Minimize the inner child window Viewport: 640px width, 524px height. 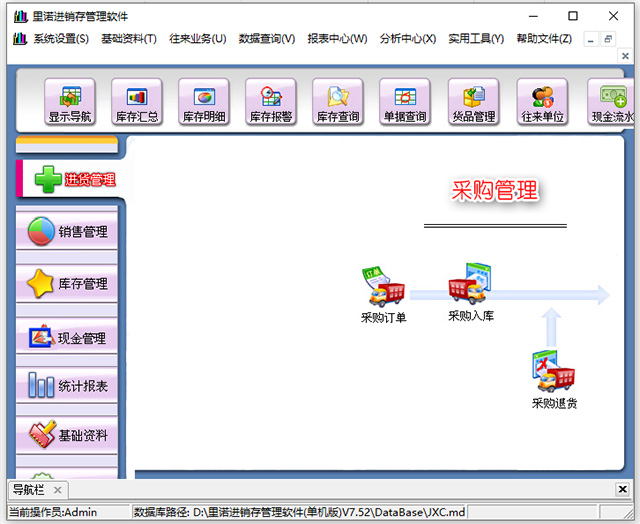click(x=591, y=39)
